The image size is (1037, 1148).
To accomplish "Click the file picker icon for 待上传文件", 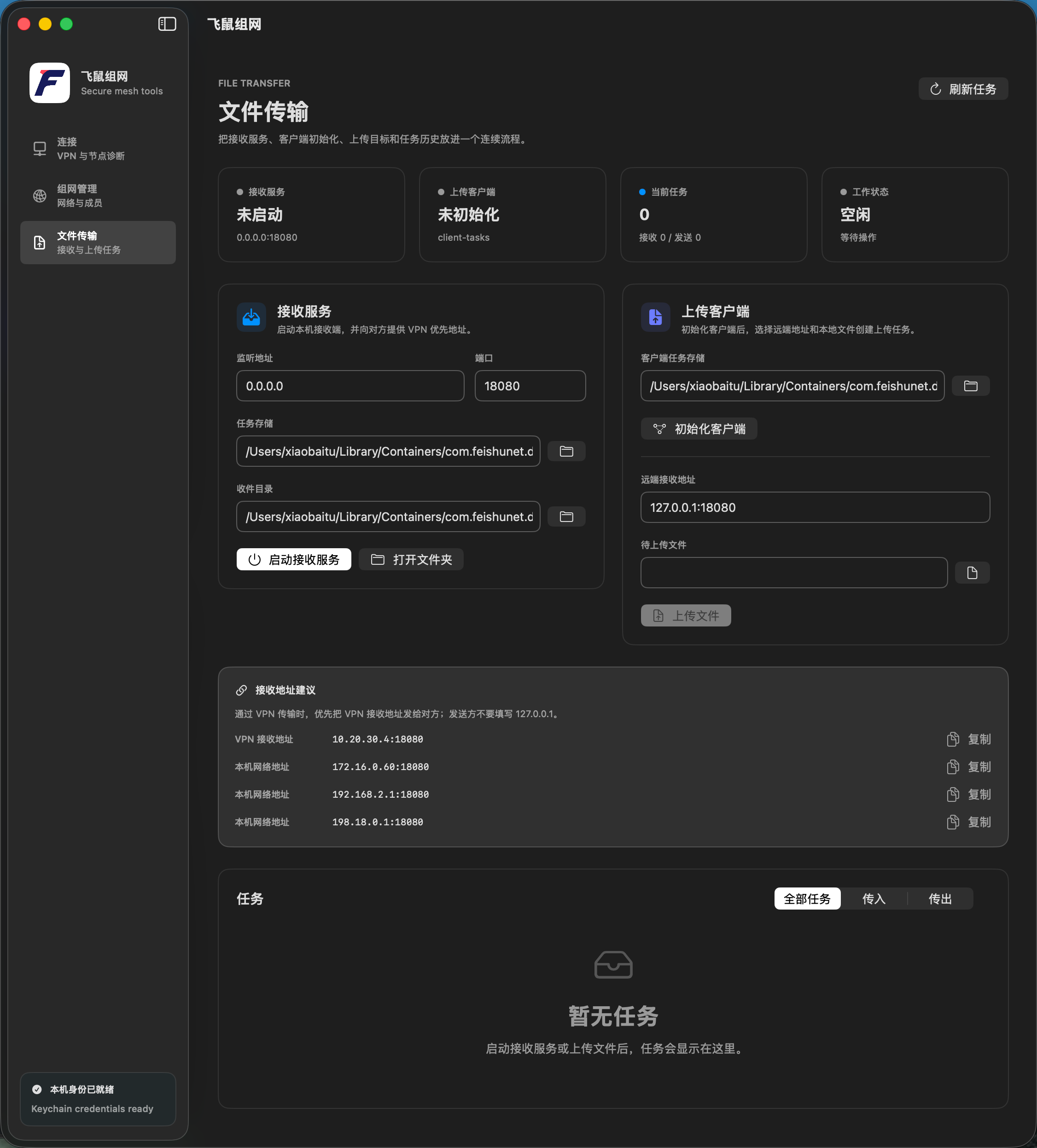I will (972, 573).
